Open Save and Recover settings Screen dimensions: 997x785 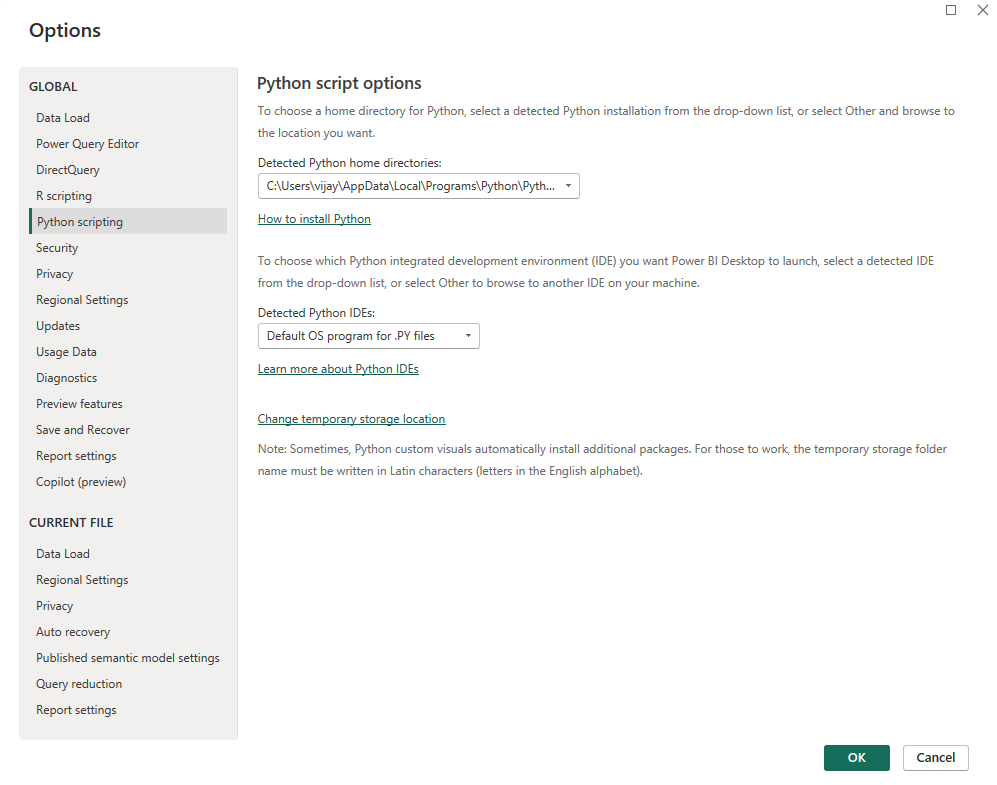(83, 430)
